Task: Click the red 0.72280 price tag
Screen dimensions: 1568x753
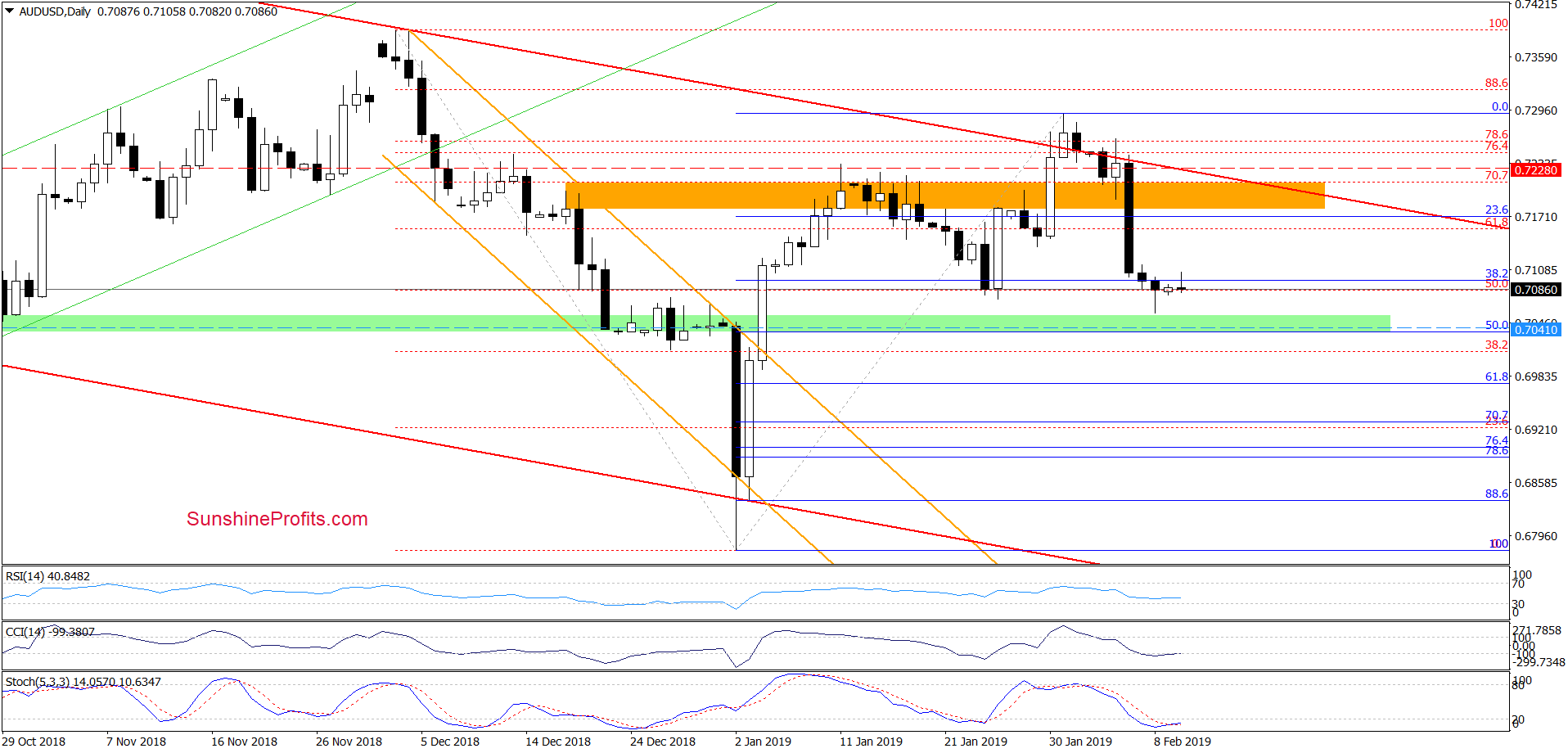Action: coord(1536,170)
